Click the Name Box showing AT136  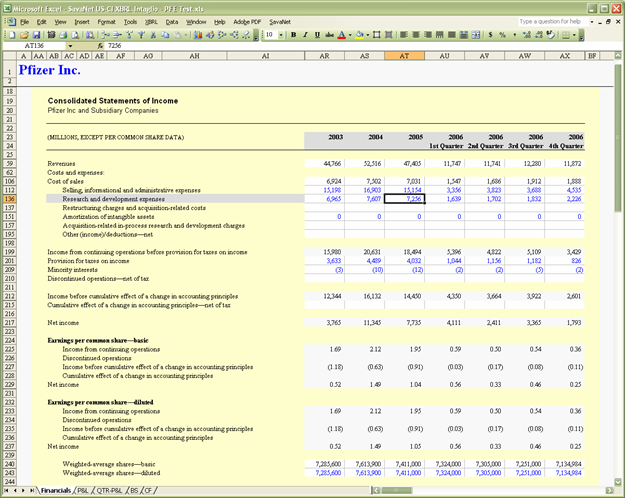pos(35,46)
